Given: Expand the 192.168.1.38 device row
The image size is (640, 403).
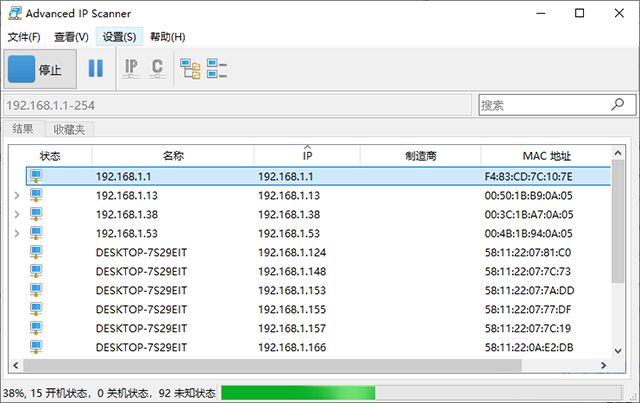Looking at the screenshot, I should [16, 215].
